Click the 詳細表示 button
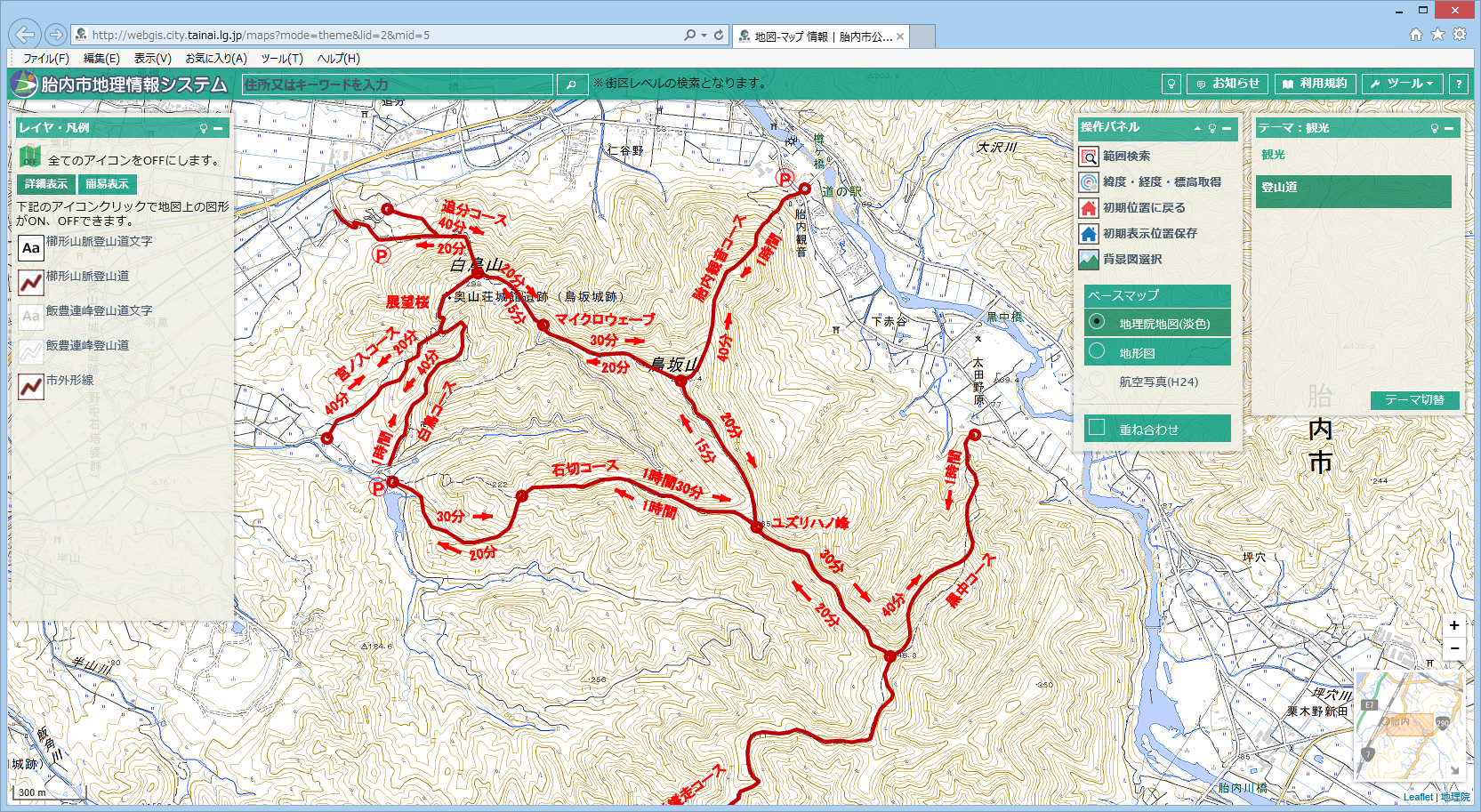 pos(46,184)
